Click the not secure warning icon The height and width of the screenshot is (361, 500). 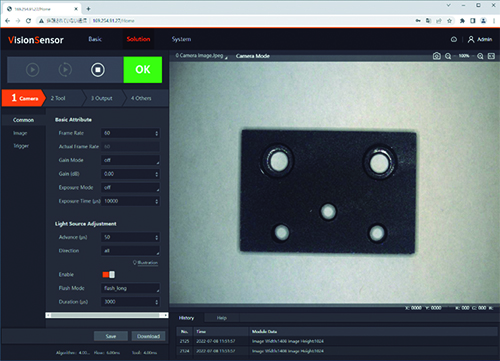(x=41, y=21)
